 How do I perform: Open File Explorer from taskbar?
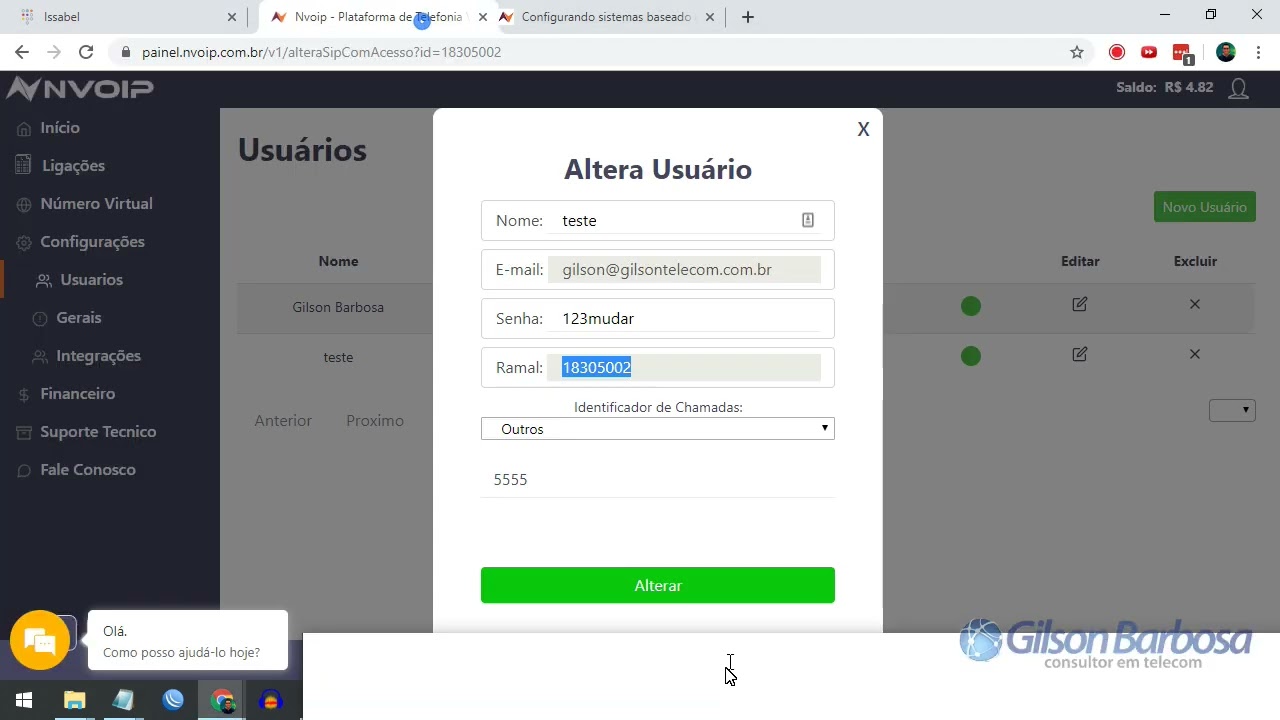point(75,700)
